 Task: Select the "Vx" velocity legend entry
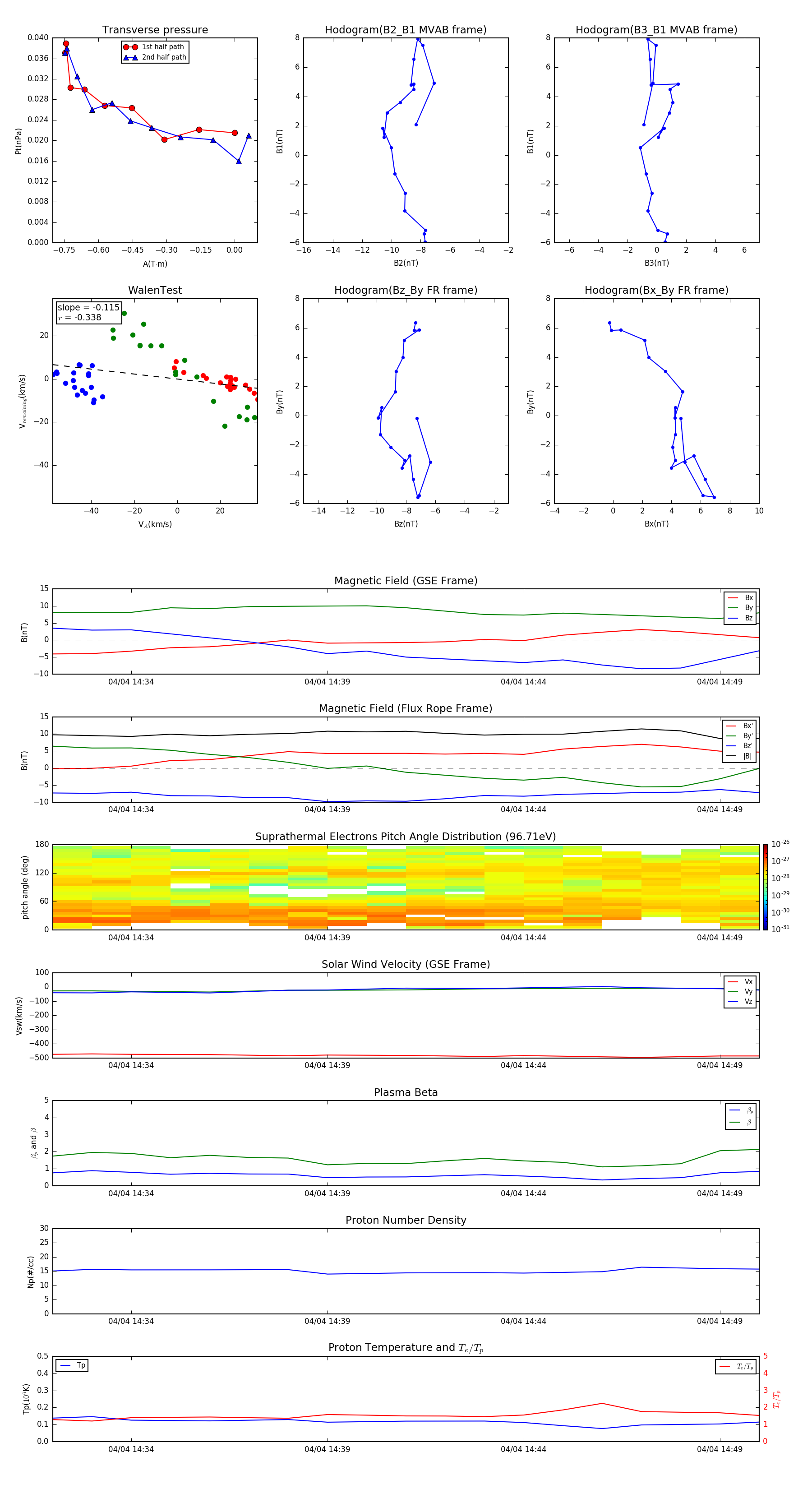click(740, 981)
